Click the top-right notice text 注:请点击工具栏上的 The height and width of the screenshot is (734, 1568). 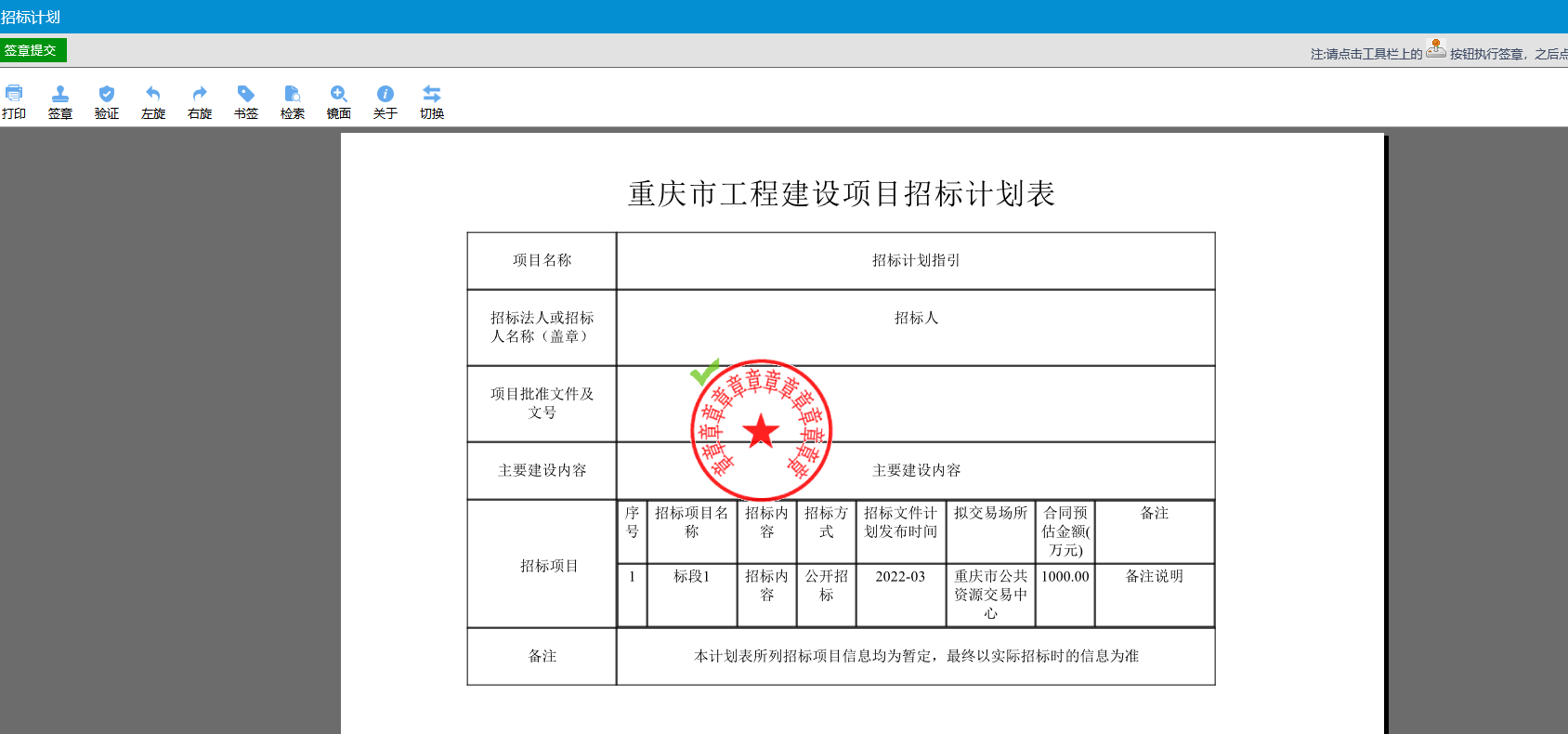point(1366,54)
